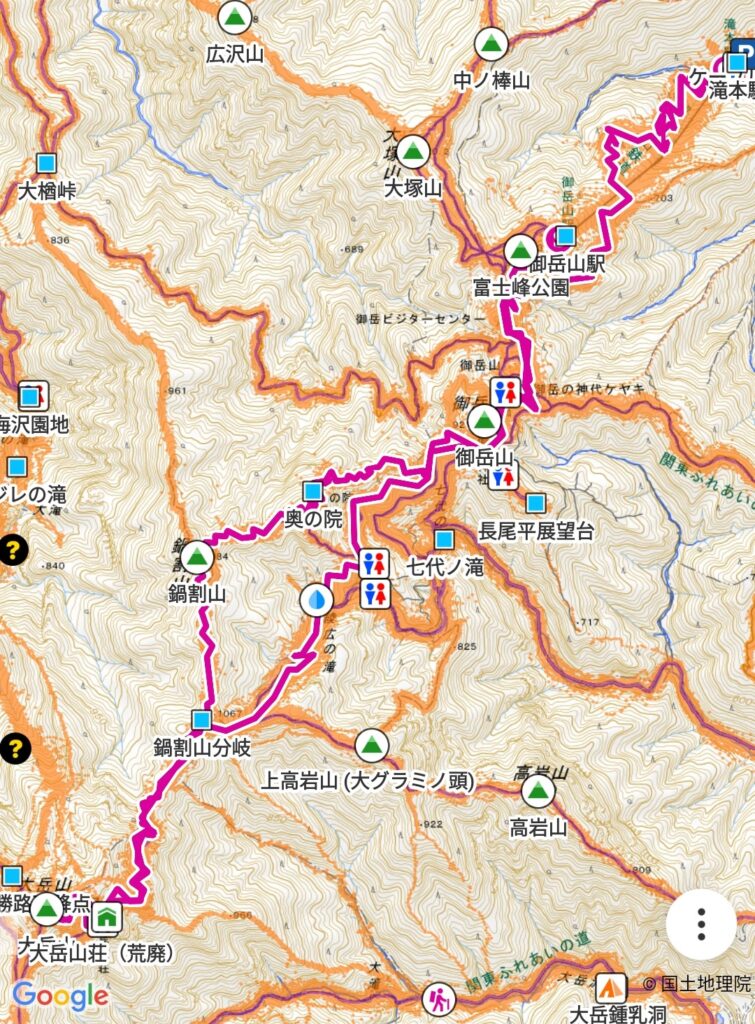Select the 富士峰公園 peak icon
755x1024 pixels.
[521, 251]
